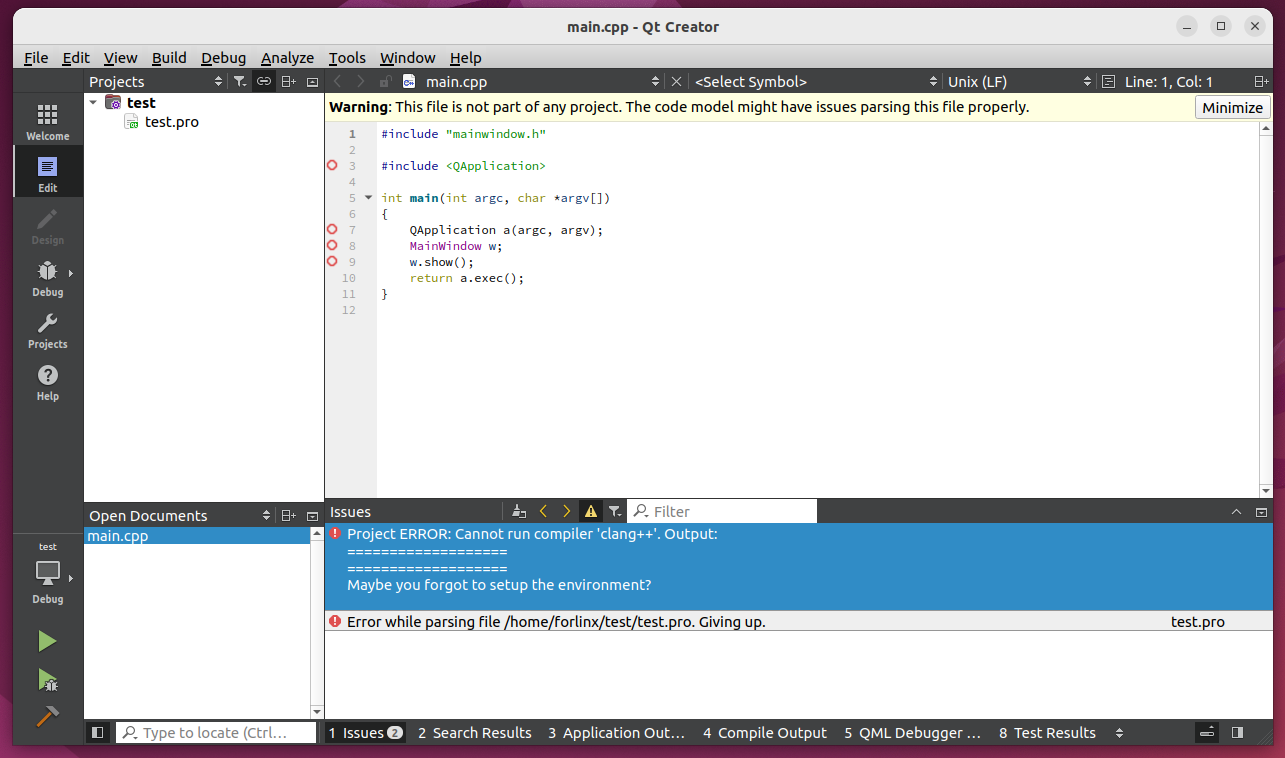Show the Compile Output pane
The width and height of the screenshot is (1285, 758).
(765, 733)
